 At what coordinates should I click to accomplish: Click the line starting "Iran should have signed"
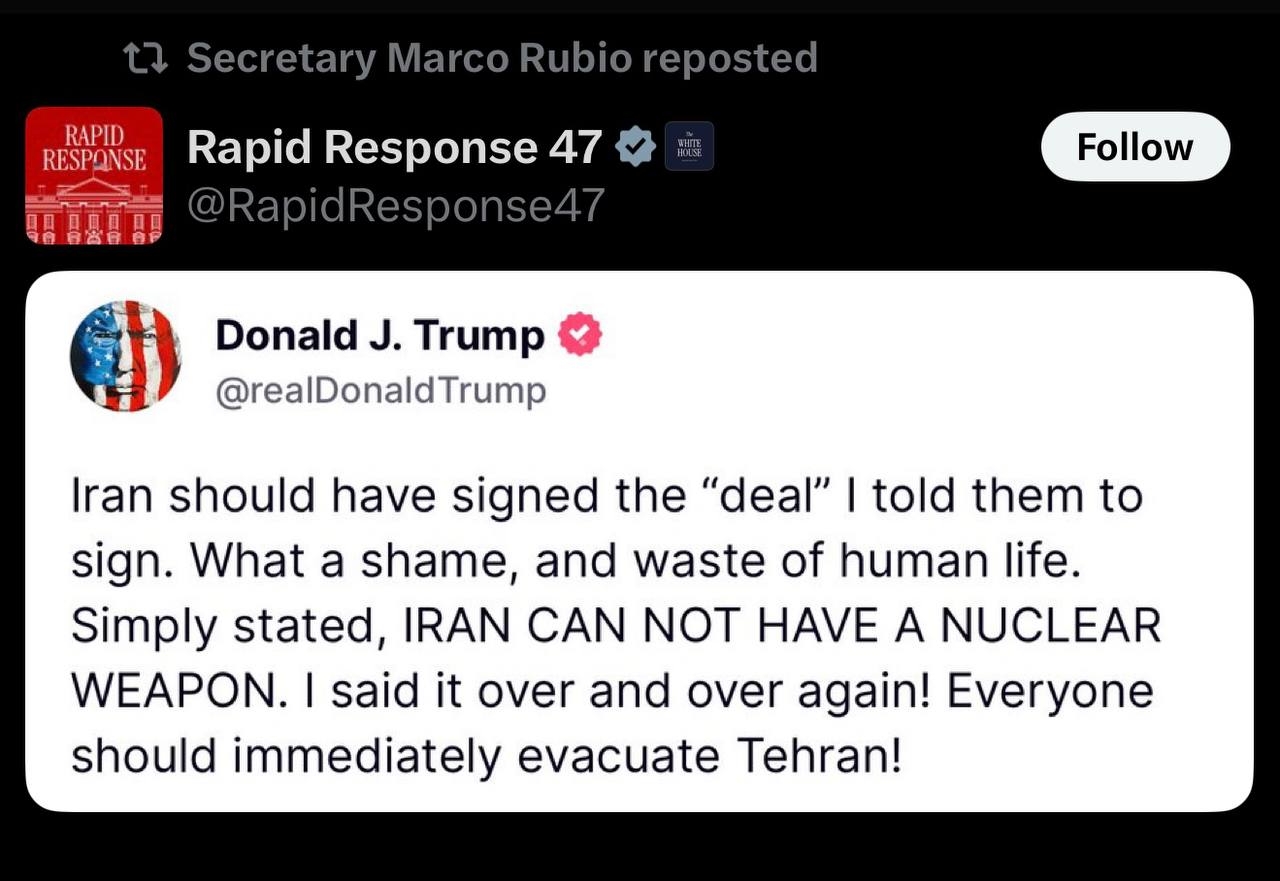click(606, 497)
